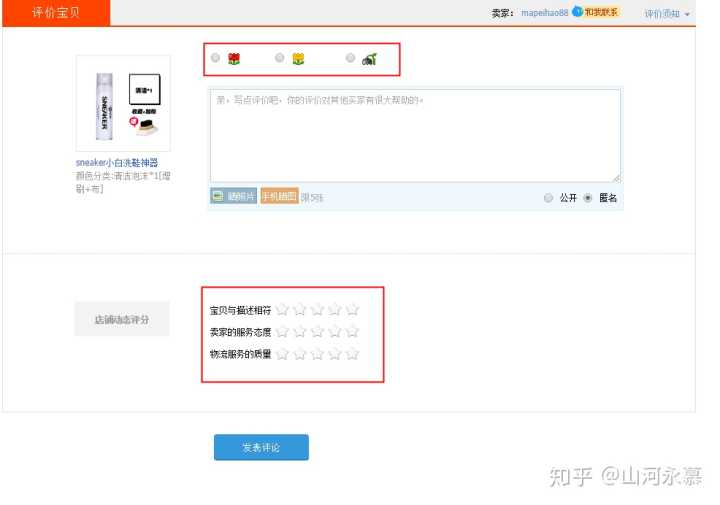
Task: Click the sneaker cleaner product thumbnail
Action: click(x=123, y=103)
